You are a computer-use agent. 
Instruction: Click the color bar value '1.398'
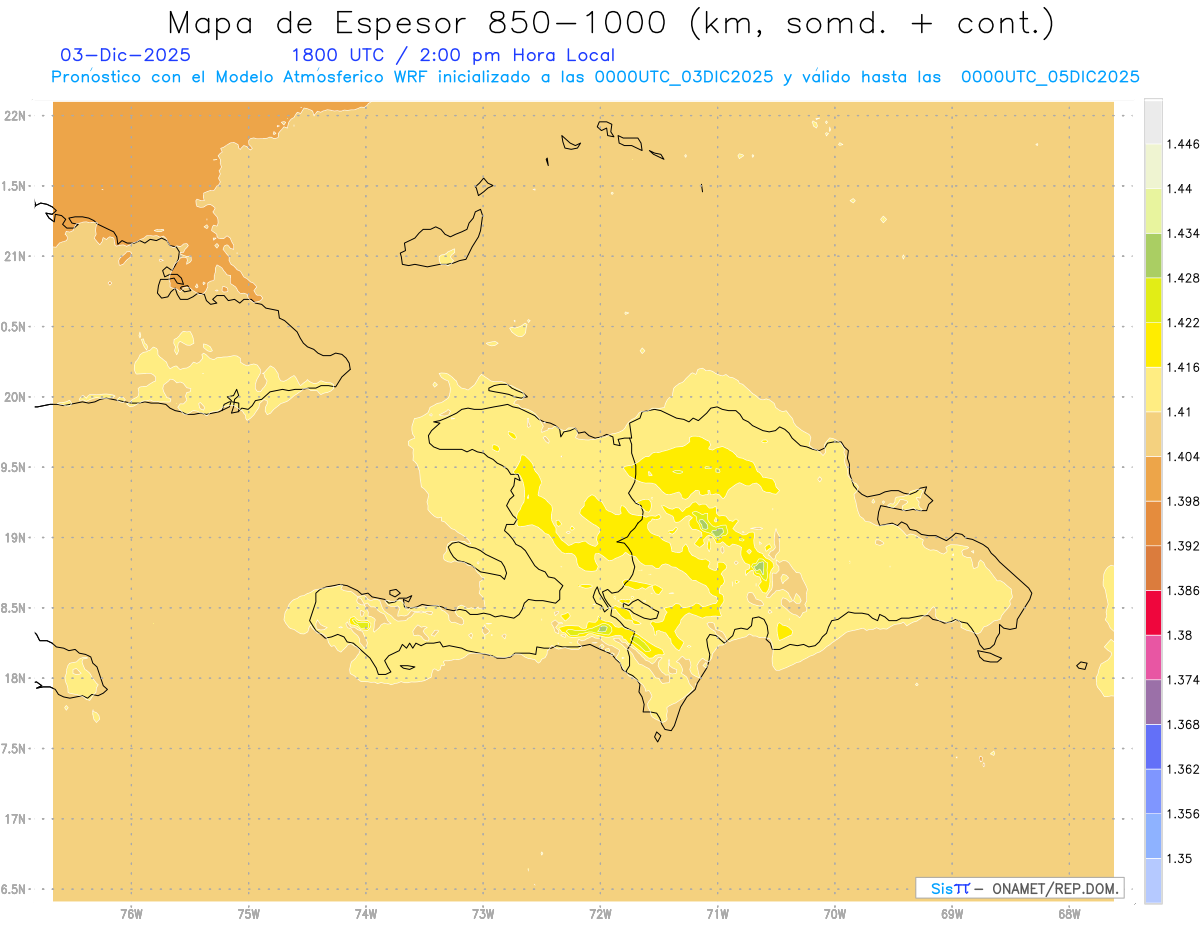(x=1182, y=501)
